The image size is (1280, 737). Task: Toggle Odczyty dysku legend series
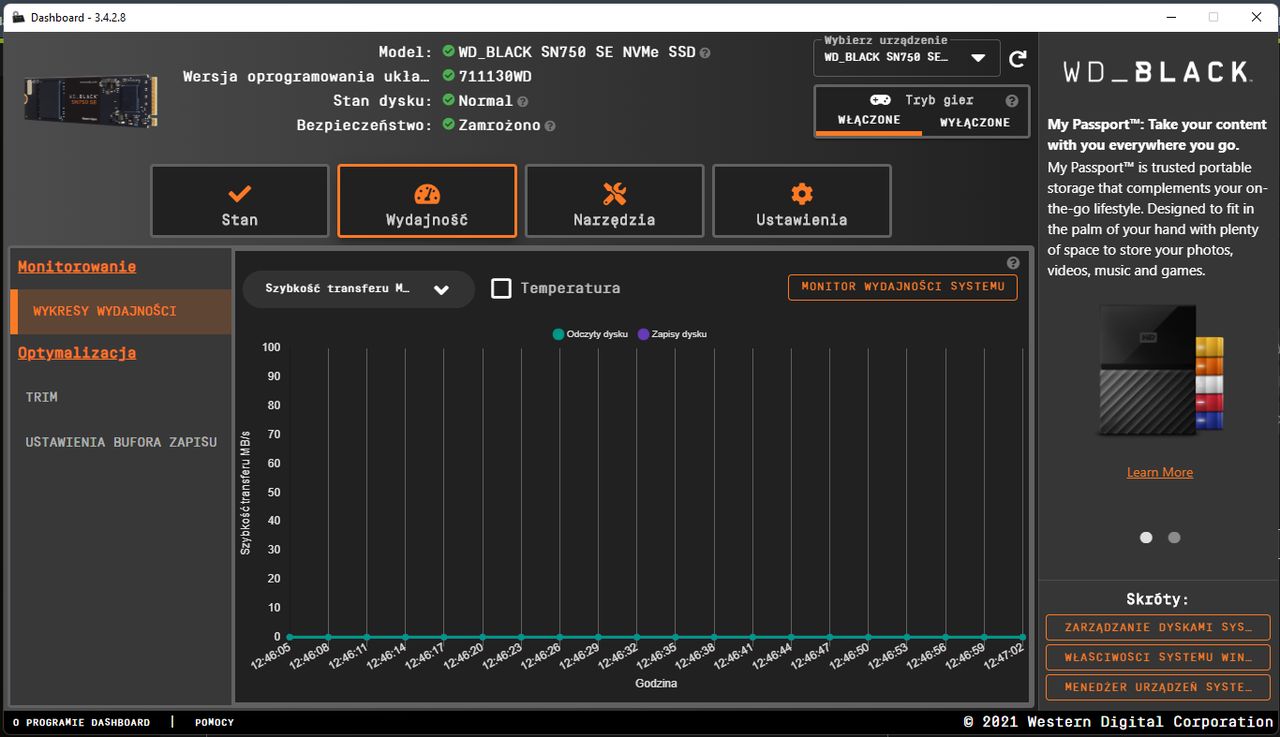(590, 334)
